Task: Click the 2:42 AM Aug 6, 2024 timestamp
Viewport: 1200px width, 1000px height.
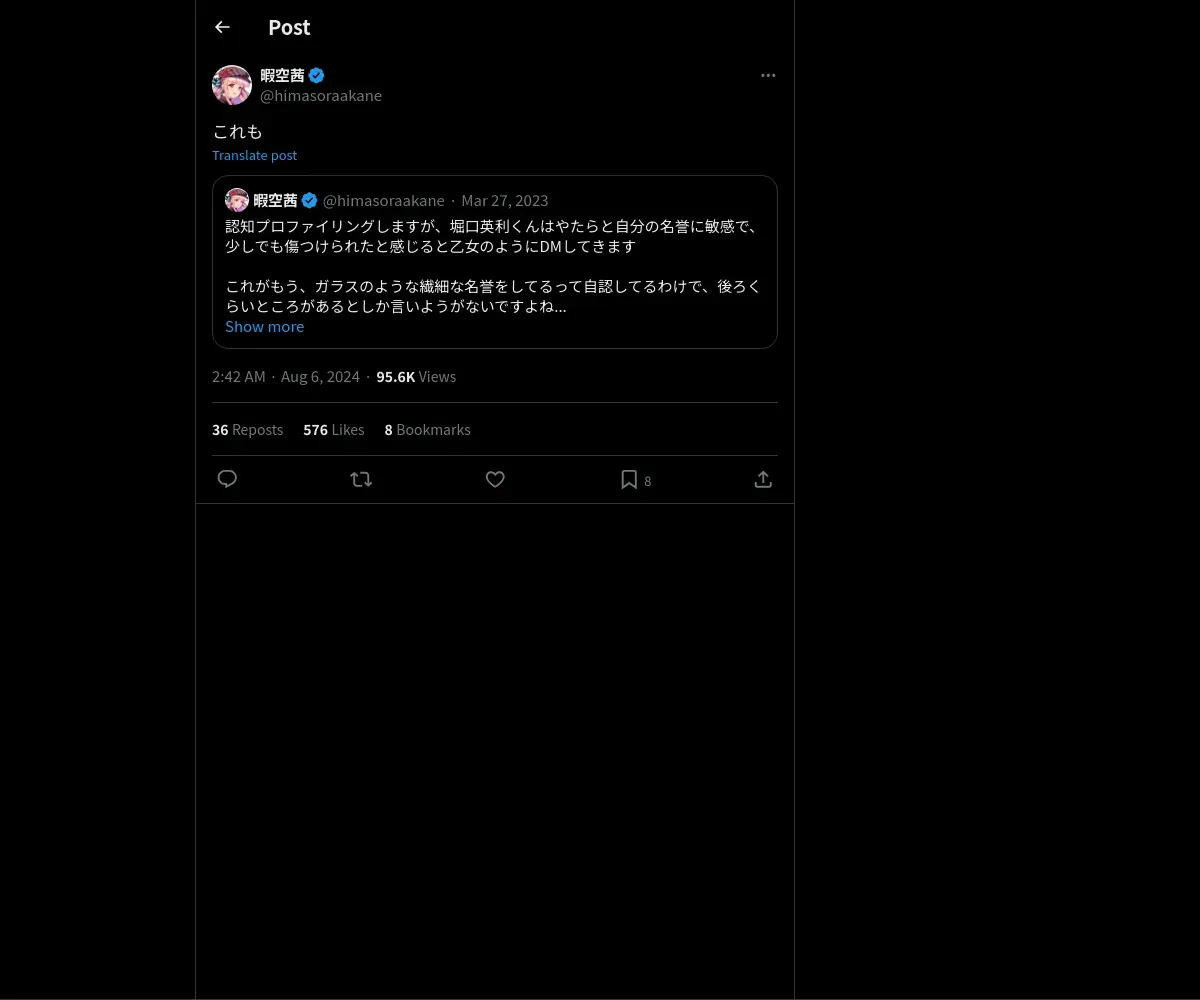Action: coord(286,376)
